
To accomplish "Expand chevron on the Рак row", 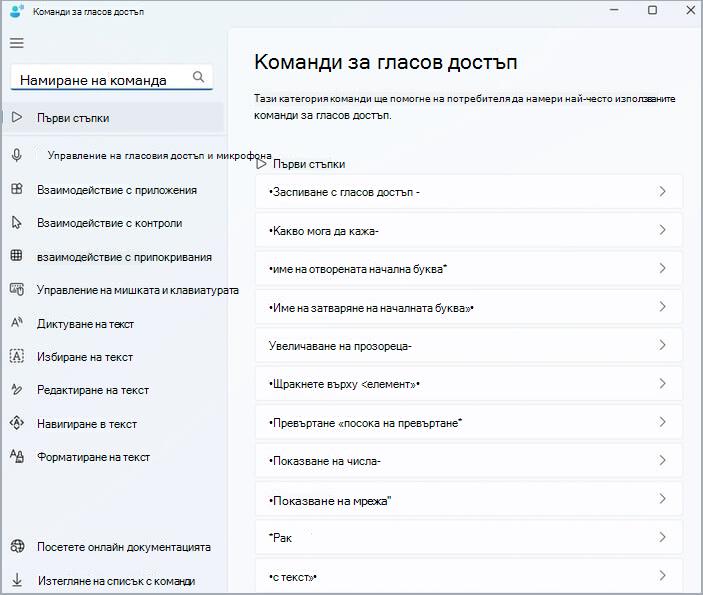I will (x=662, y=537).
